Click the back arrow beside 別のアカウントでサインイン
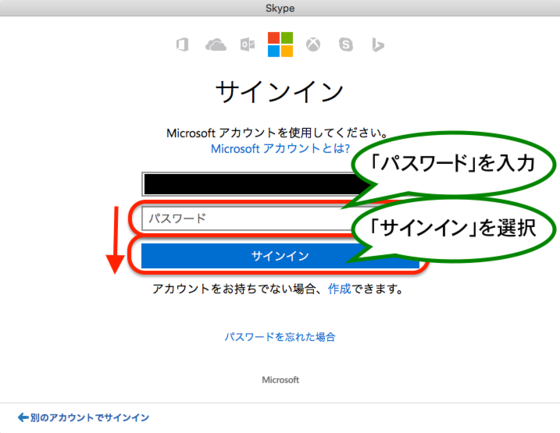Viewport: 560px width, 433px height. pyautogui.click(x=23, y=417)
